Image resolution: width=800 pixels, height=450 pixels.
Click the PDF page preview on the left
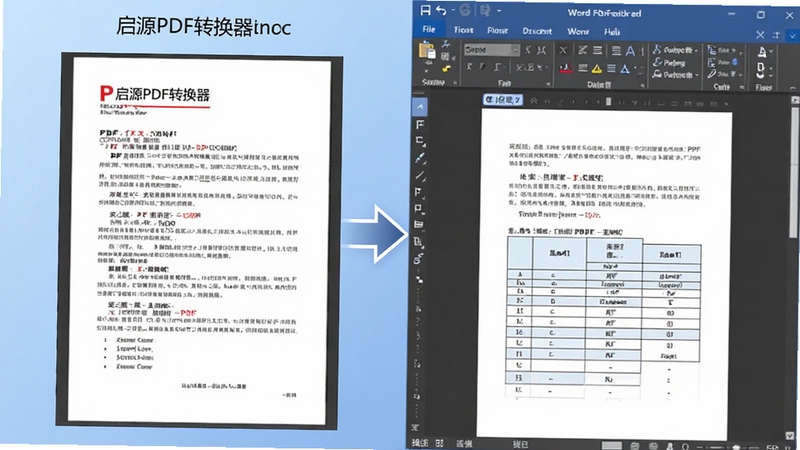tap(199, 240)
